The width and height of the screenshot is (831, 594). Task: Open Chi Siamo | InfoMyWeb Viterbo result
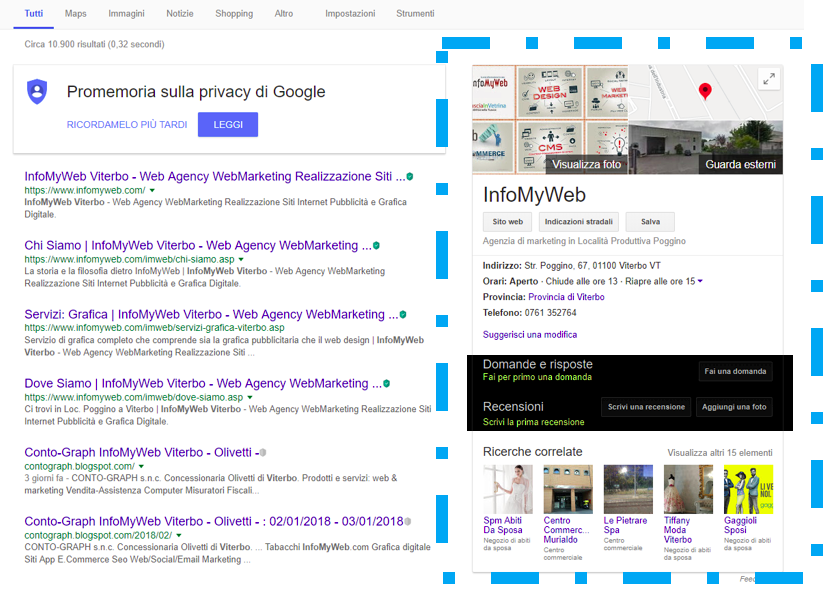click(198, 245)
